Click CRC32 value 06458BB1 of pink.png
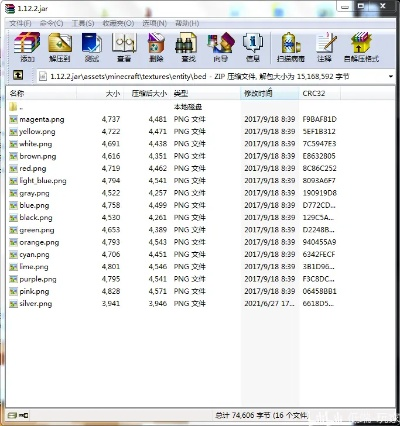Image resolution: width=400 pixels, height=426 pixels. pos(319,291)
